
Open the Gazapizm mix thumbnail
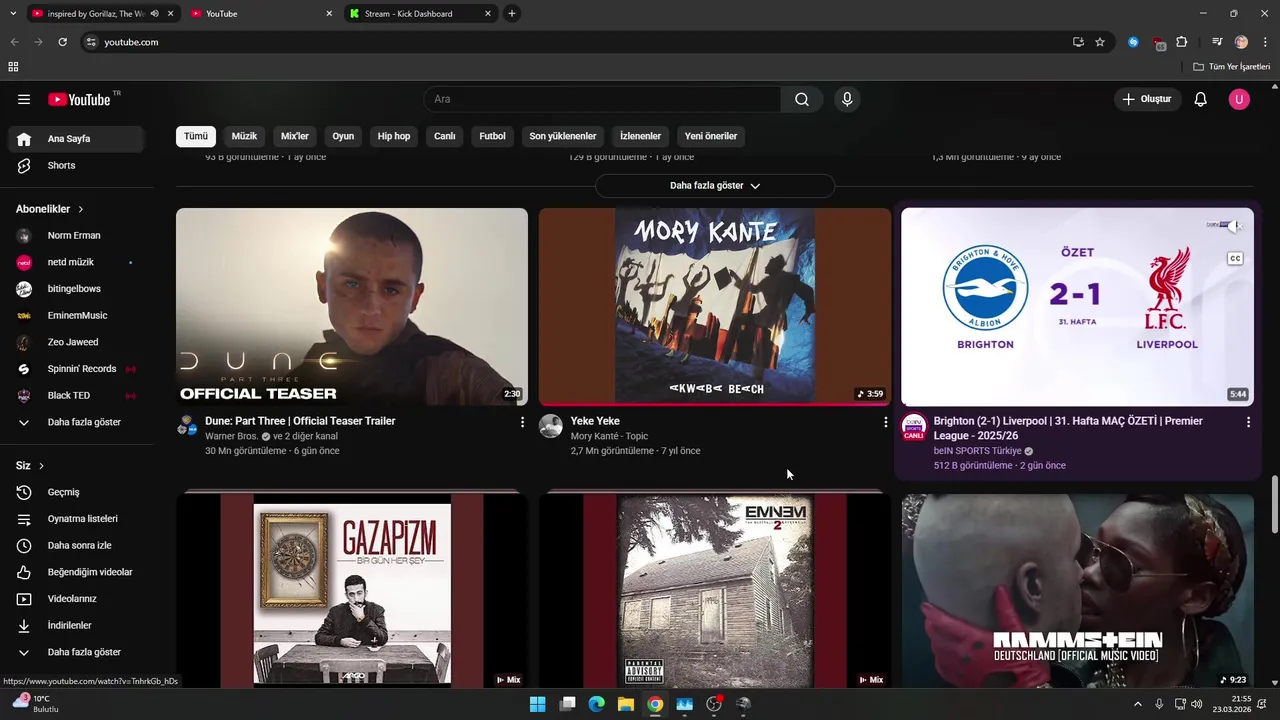352,590
